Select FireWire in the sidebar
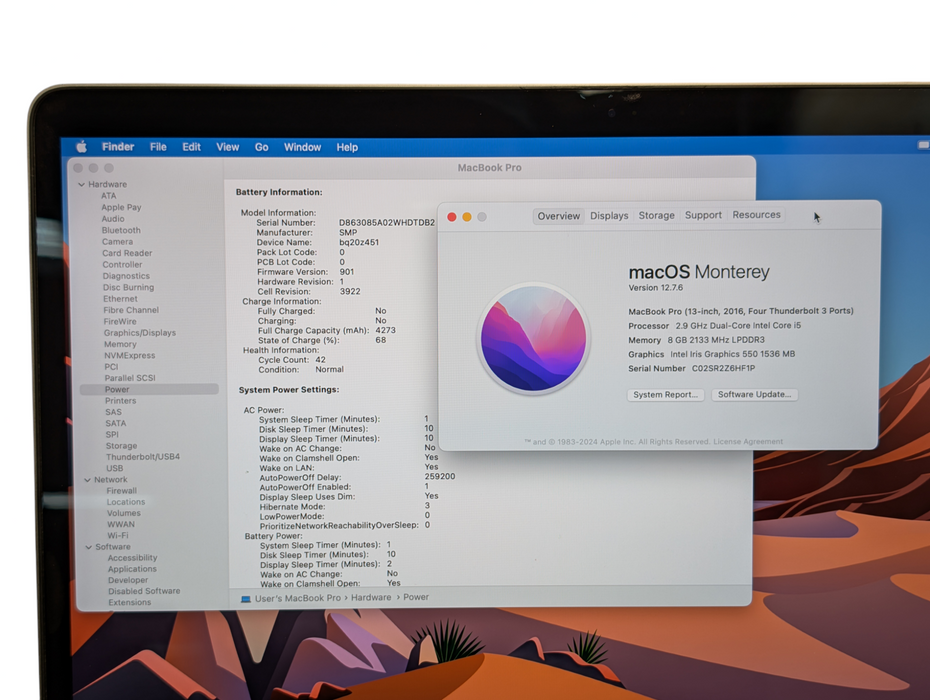This screenshot has width=930, height=700. [x=120, y=322]
